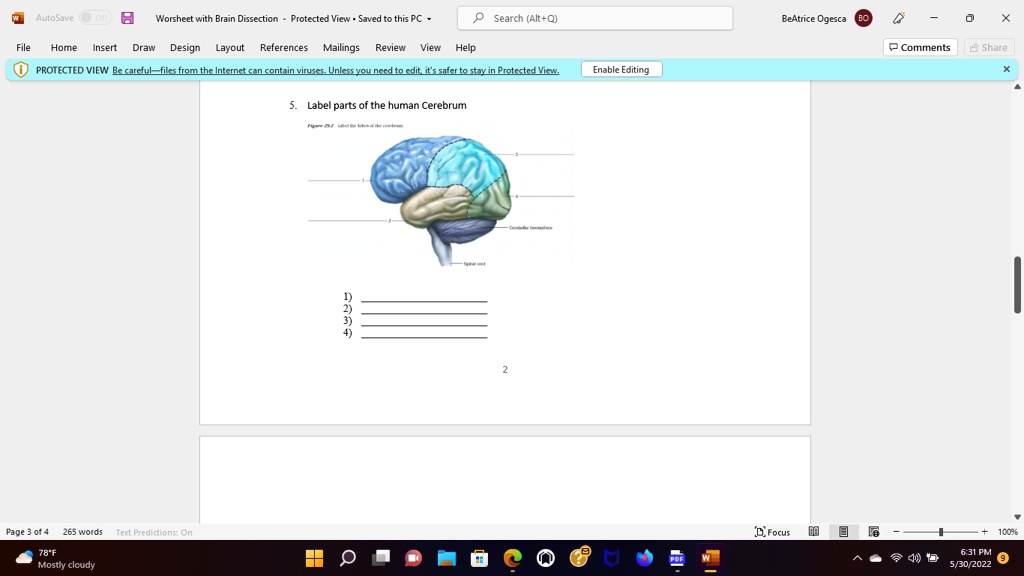Toggle Text Predictions in status bar
The height and width of the screenshot is (576, 1024).
pyautogui.click(x=154, y=532)
